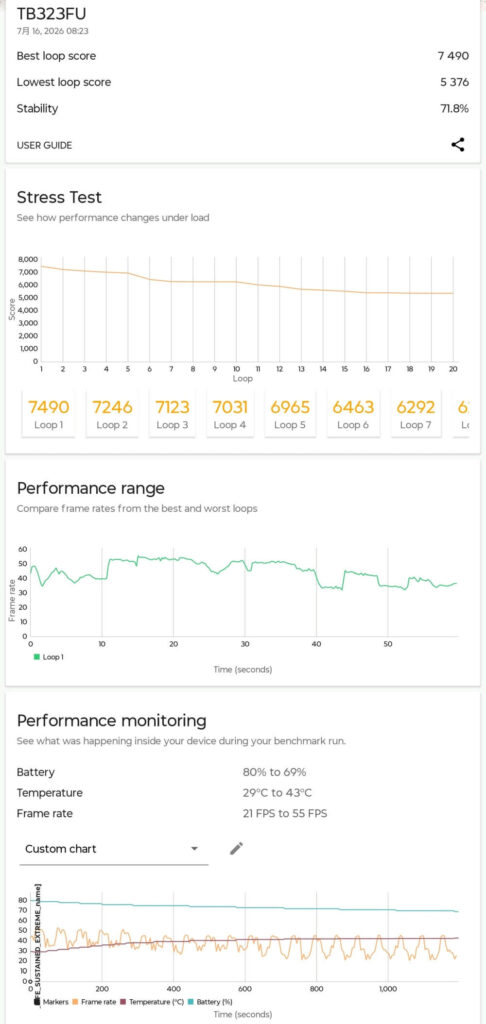Image resolution: width=486 pixels, height=1024 pixels.
Task: Tap the TB323FU device title
Action: pyautogui.click(x=51, y=14)
